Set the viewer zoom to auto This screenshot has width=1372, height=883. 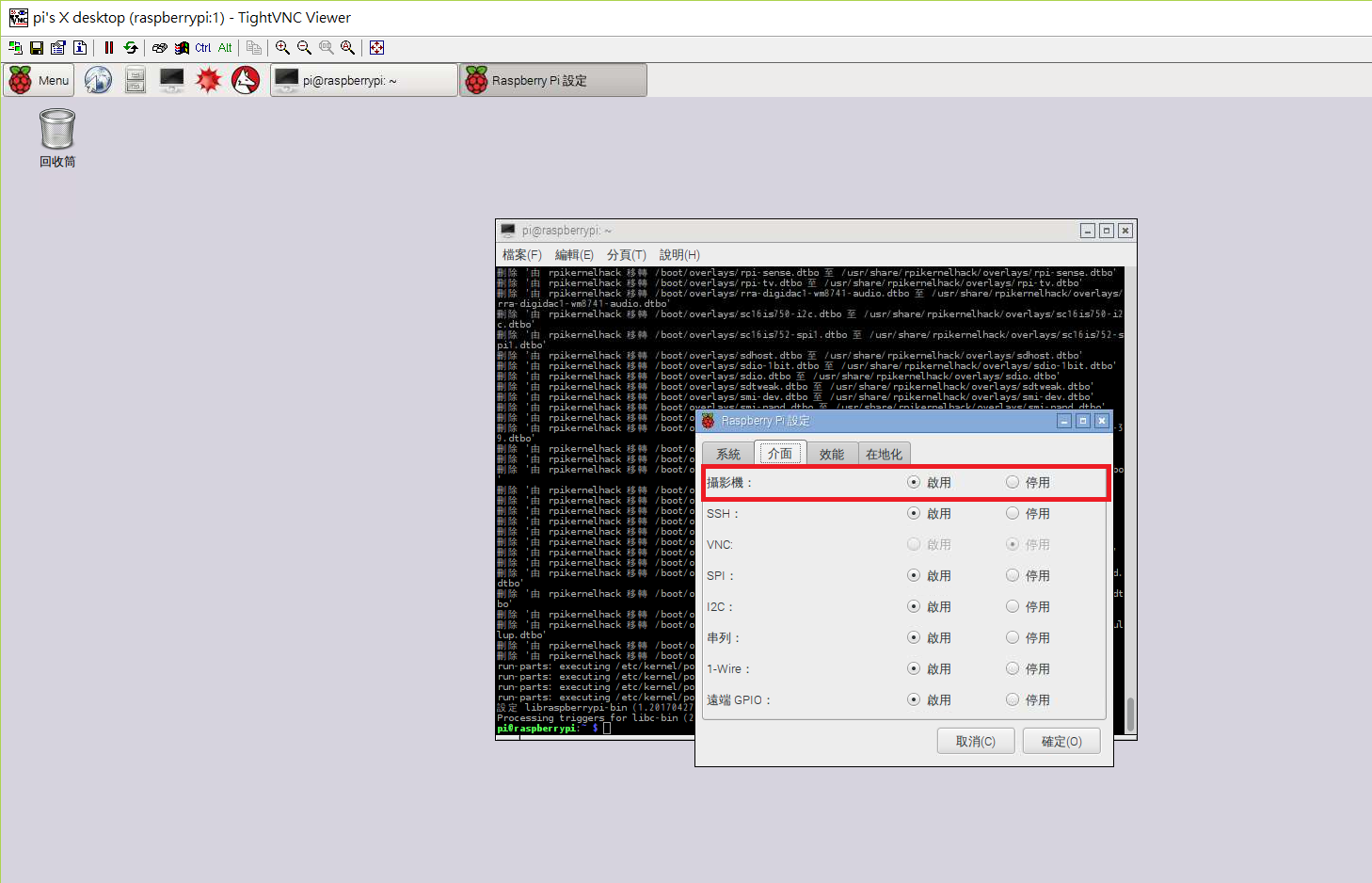347,48
